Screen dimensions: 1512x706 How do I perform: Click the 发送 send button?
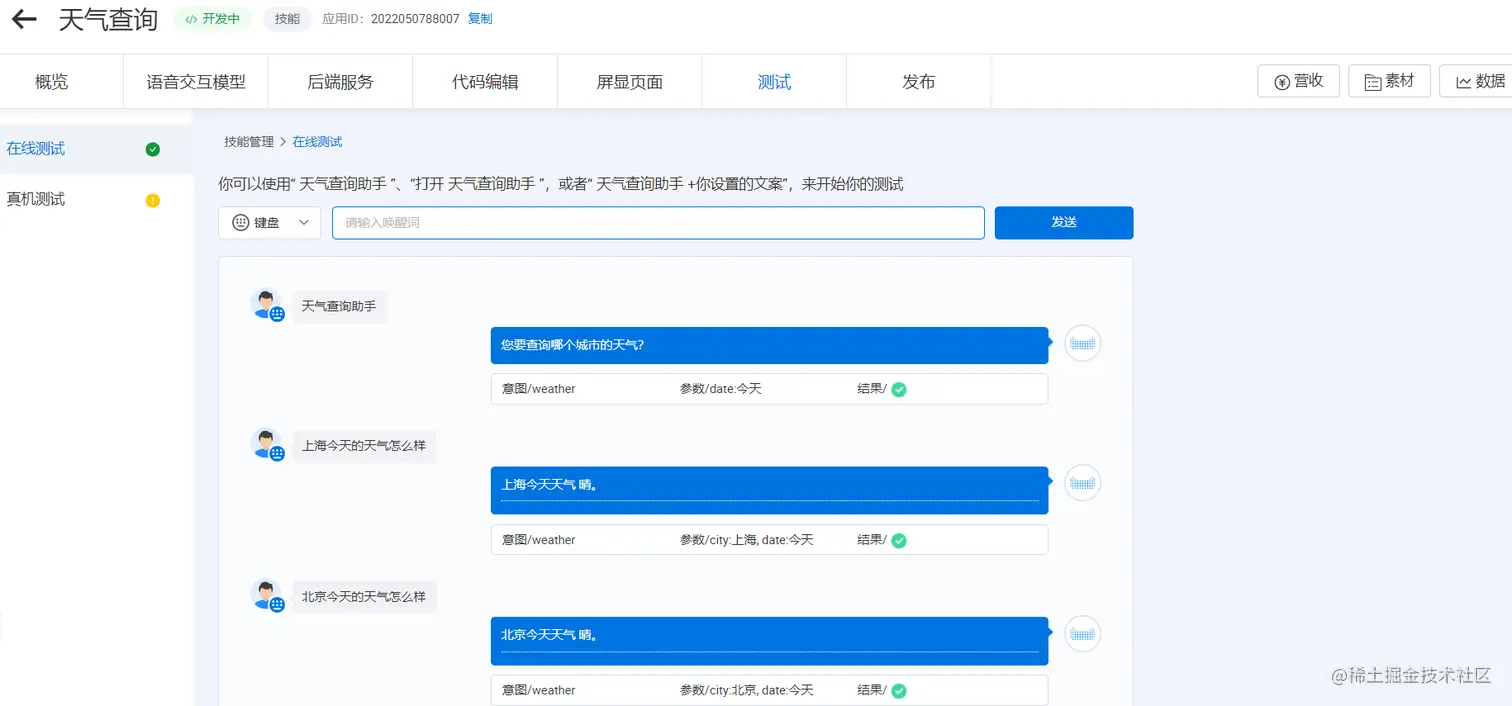point(1063,222)
